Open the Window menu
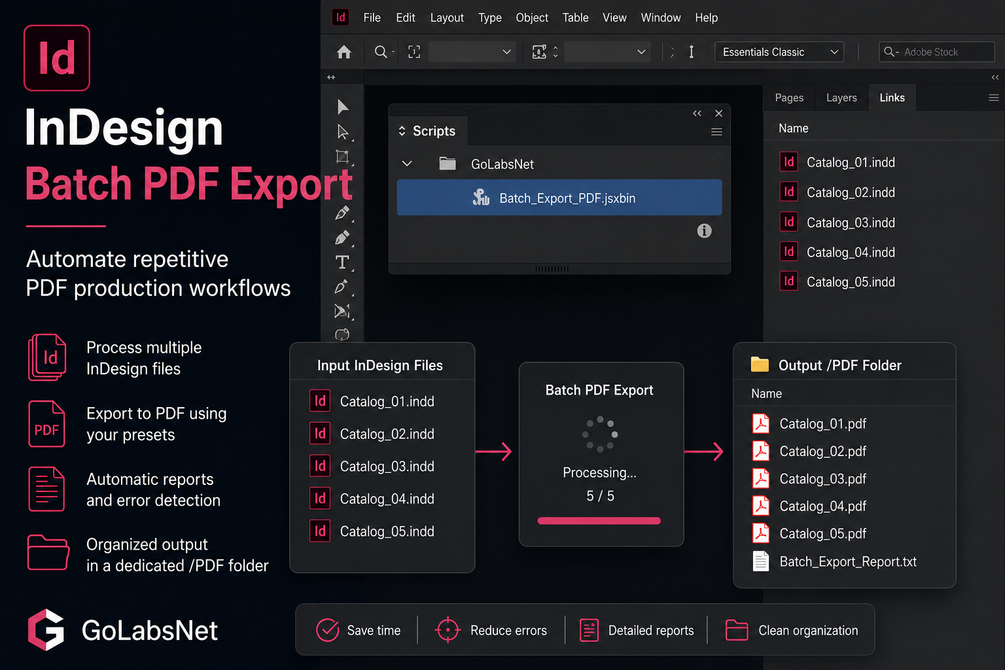The image size is (1005, 670). pyautogui.click(x=661, y=18)
